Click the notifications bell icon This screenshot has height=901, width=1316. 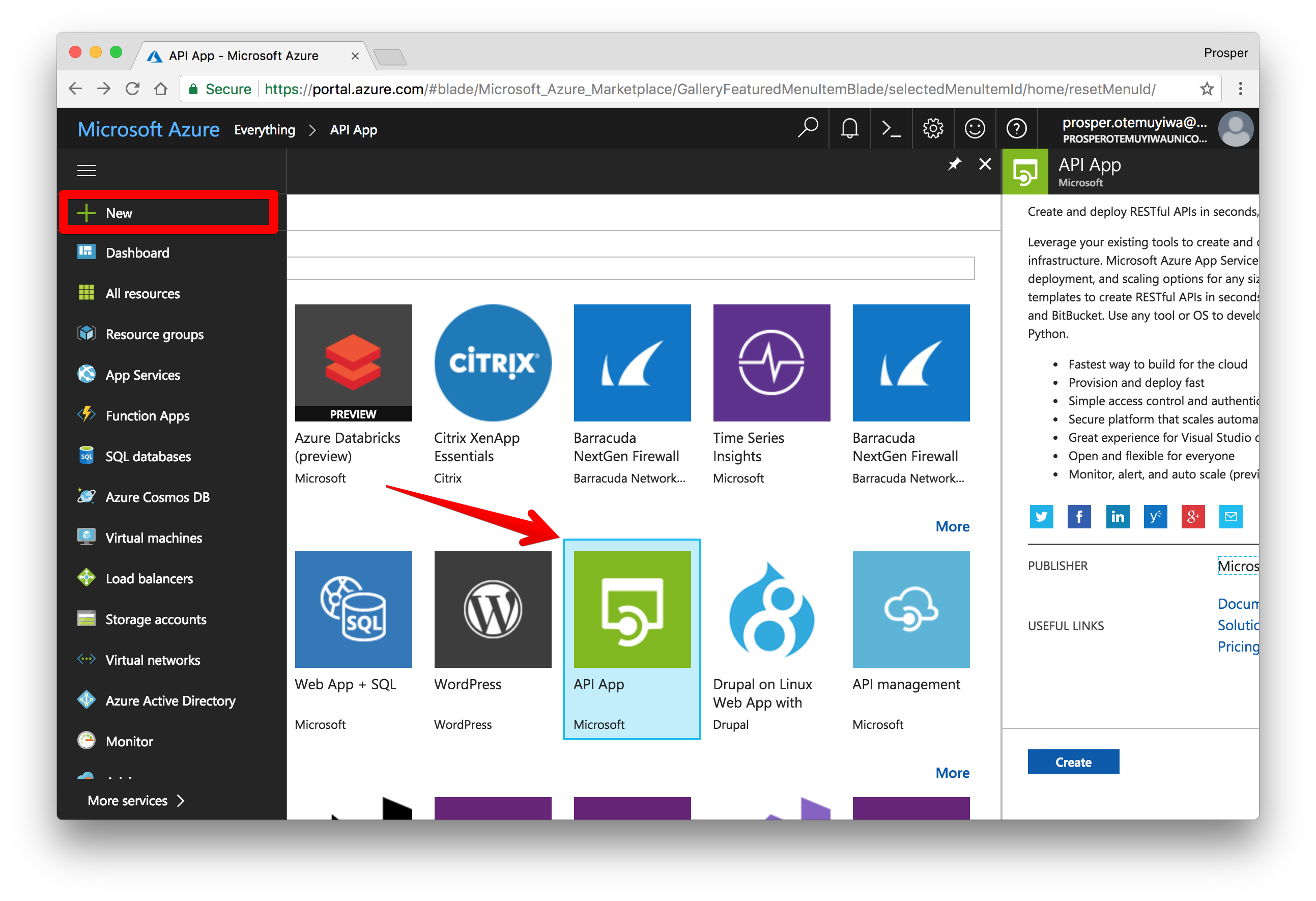[849, 129]
